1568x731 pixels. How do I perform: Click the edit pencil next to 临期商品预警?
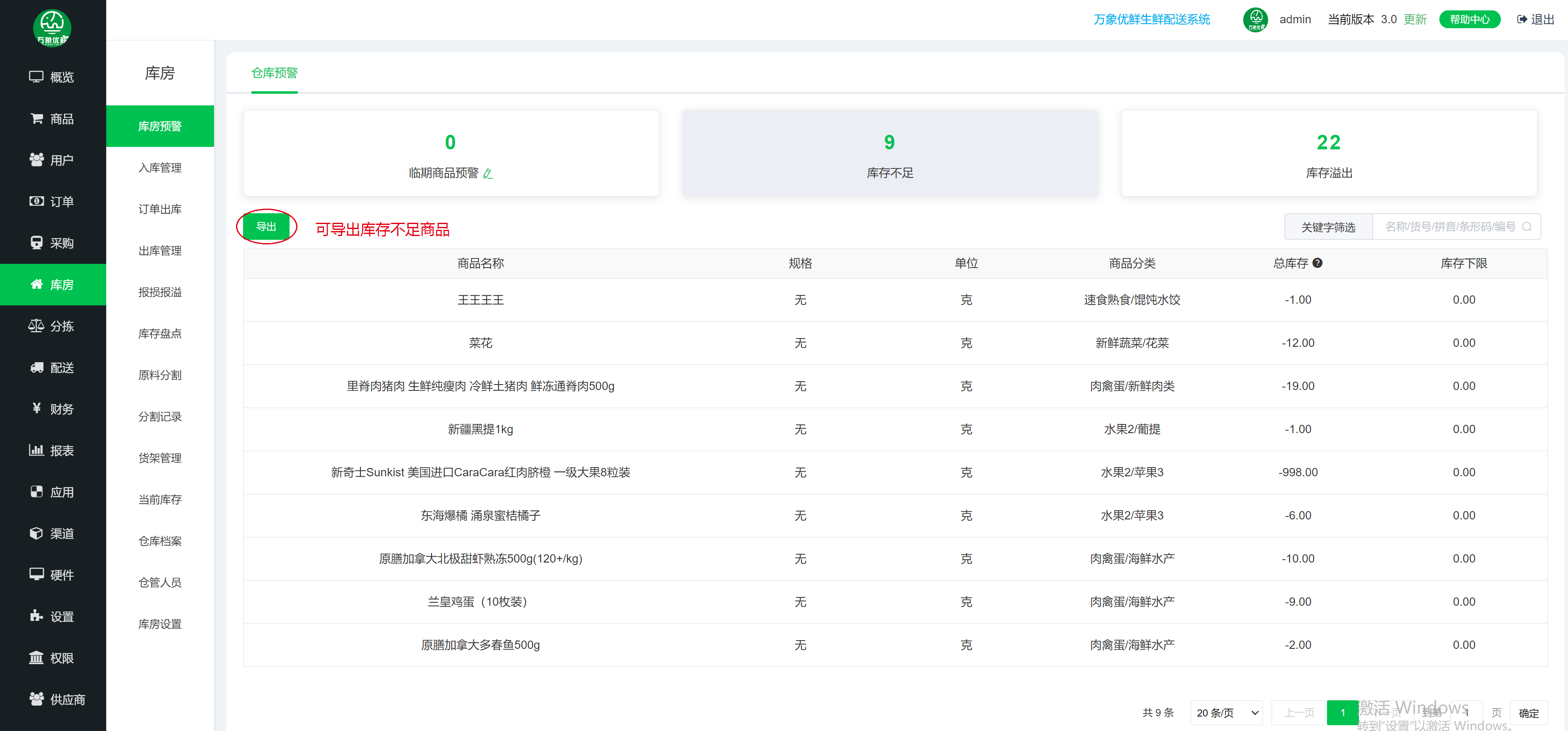487,173
